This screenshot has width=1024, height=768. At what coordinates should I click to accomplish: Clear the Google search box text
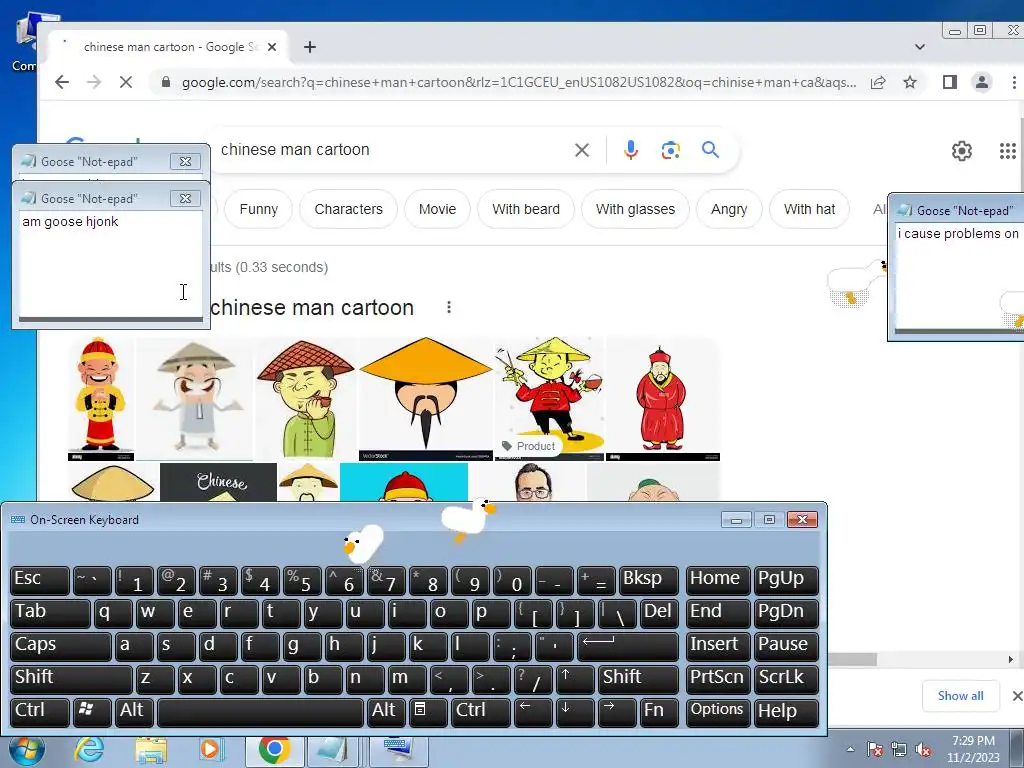click(x=582, y=150)
